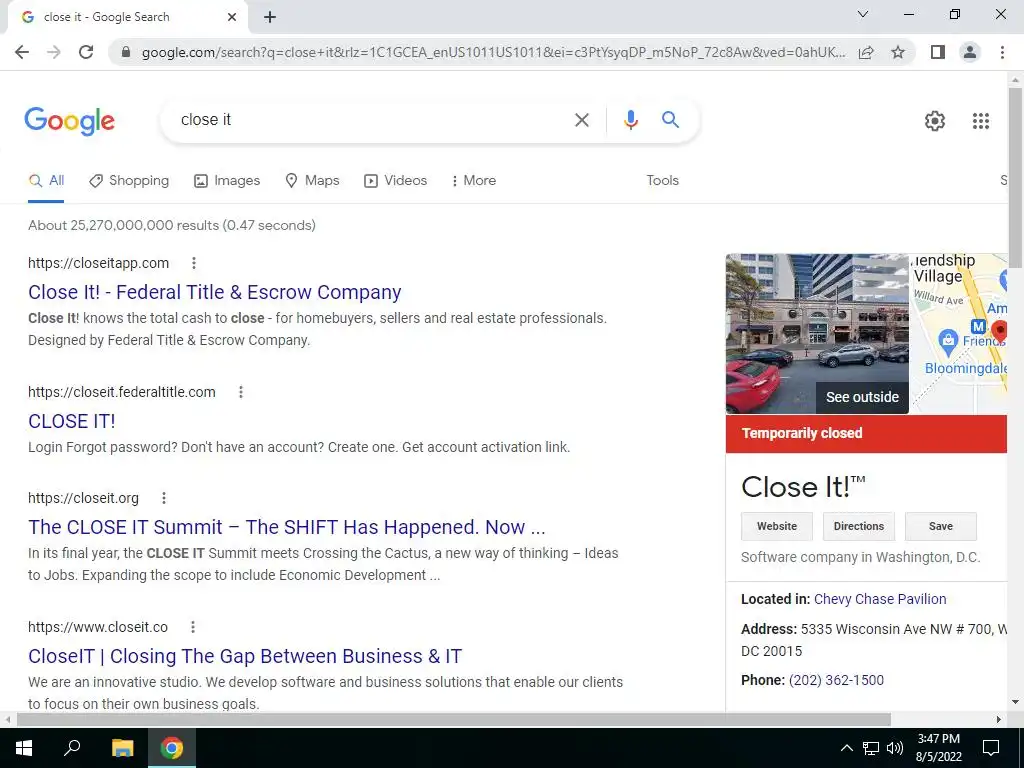This screenshot has height=768, width=1024.
Task: Click the microphone voice search icon
Action: pos(630,120)
